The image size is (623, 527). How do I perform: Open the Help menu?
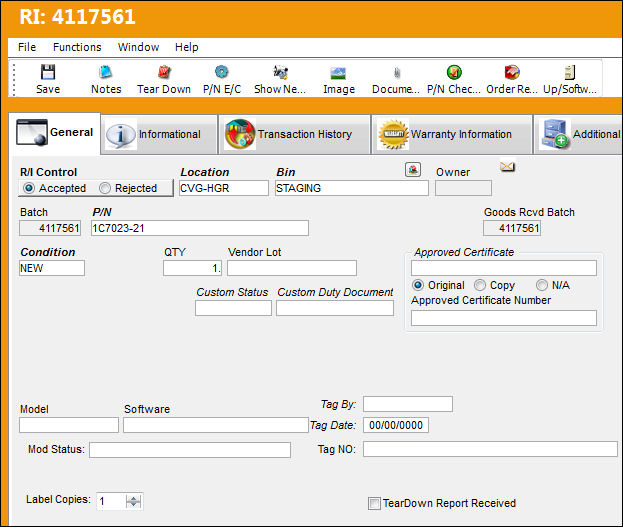(x=187, y=47)
